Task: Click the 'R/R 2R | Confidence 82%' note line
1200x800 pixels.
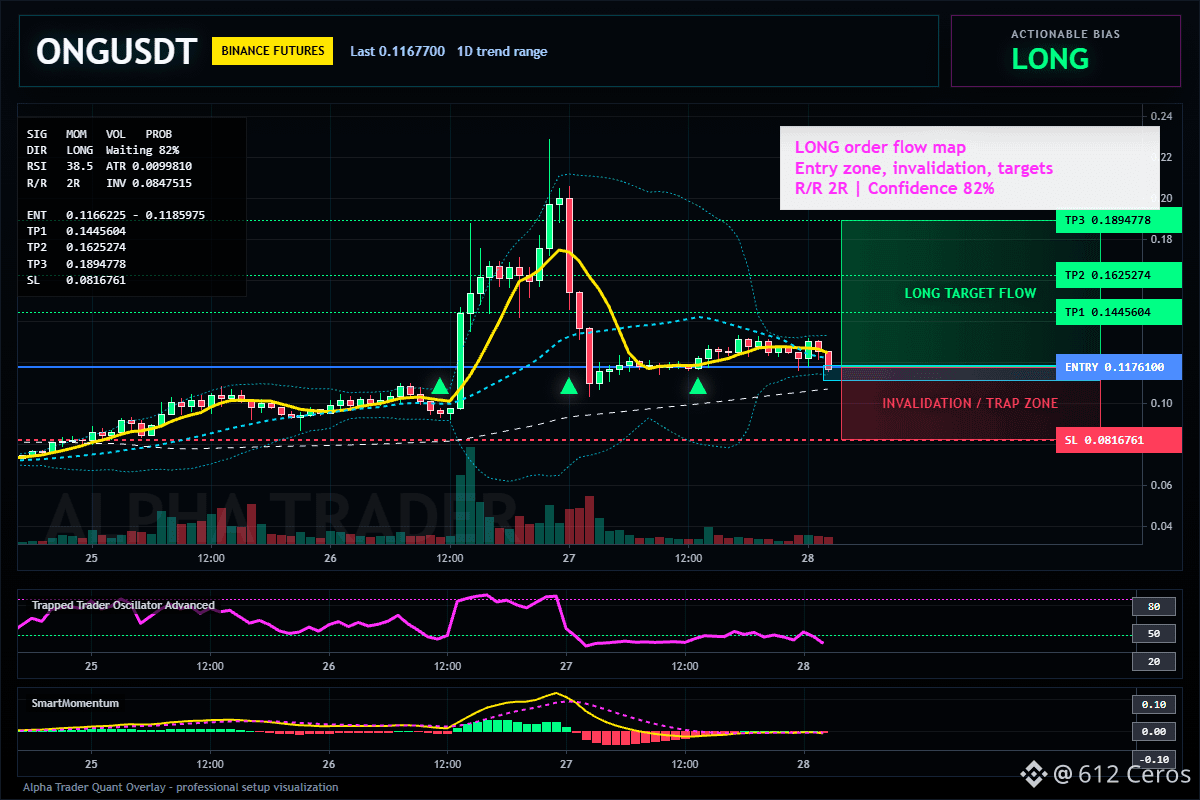Action: tap(894, 187)
